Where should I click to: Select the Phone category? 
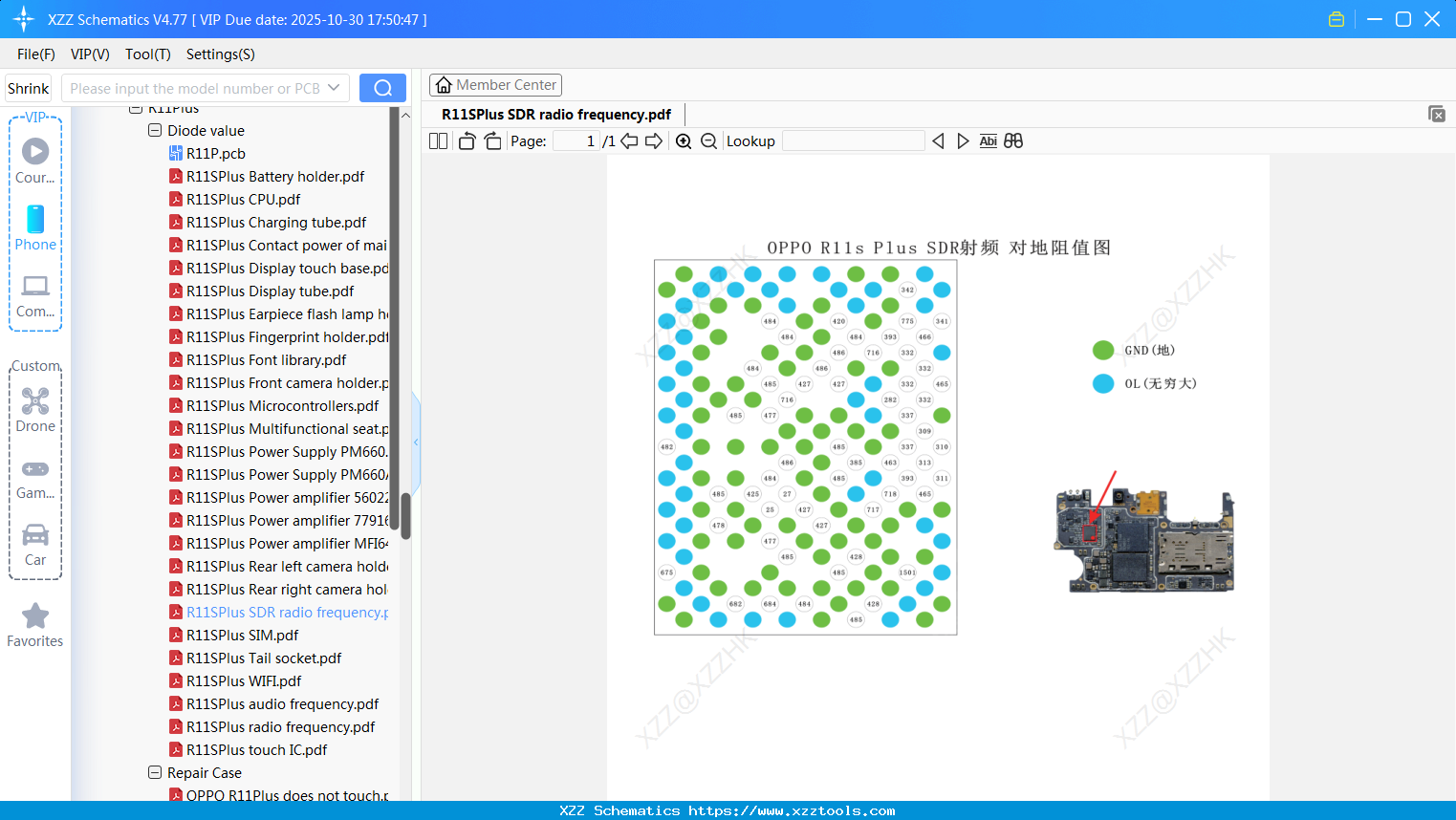(35, 228)
